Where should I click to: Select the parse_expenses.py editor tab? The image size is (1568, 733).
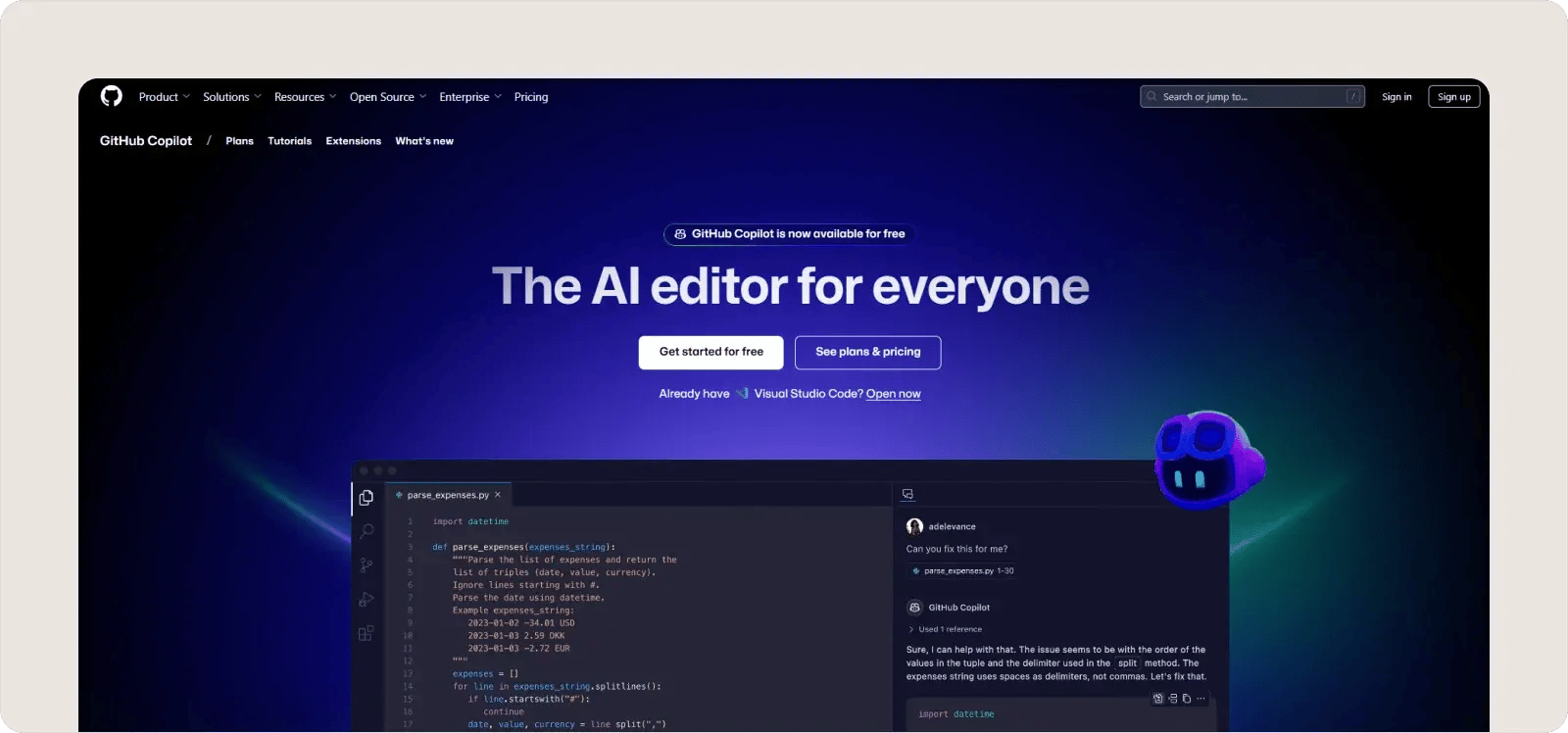(x=449, y=495)
